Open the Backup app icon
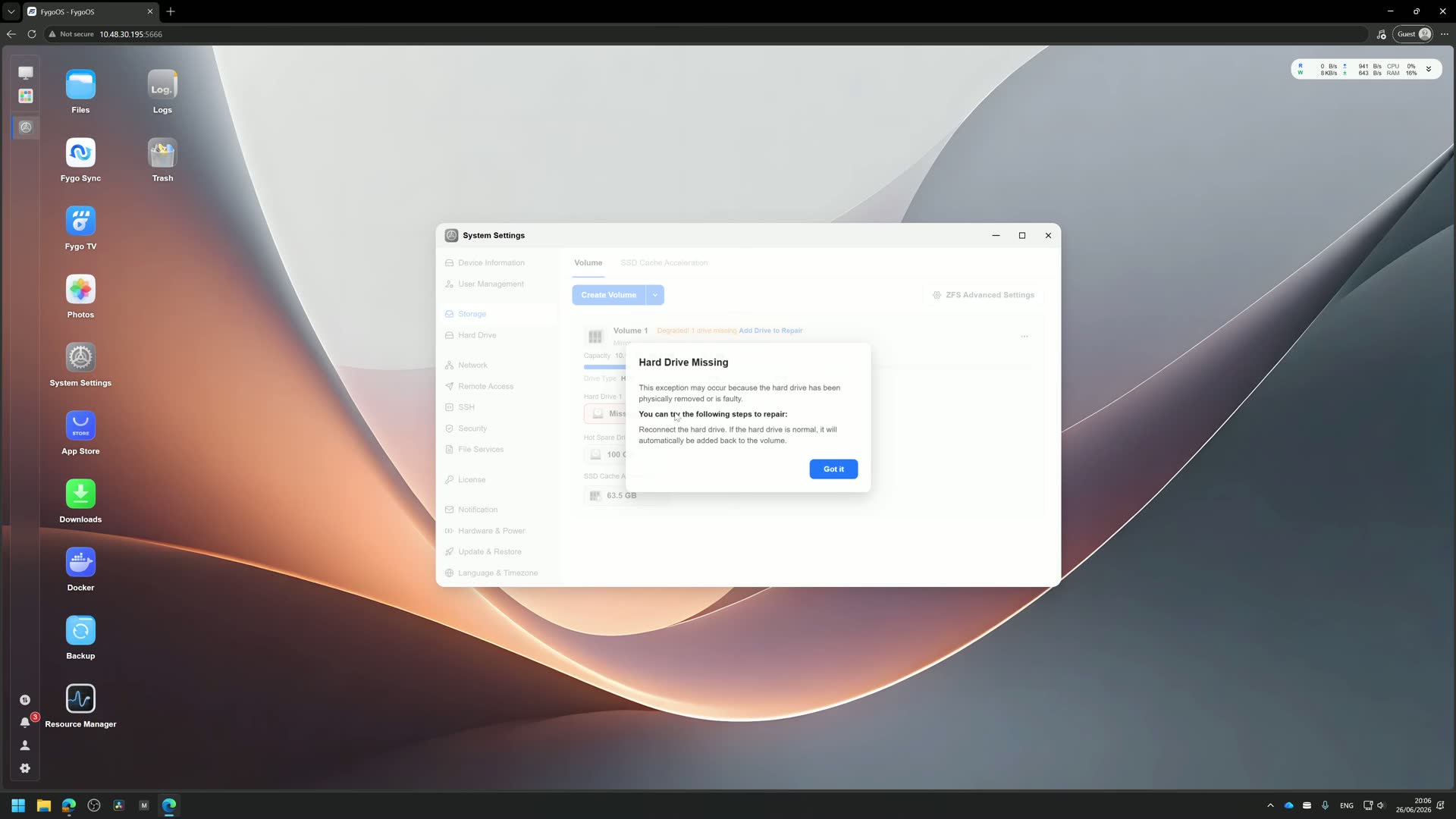The height and width of the screenshot is (819, 1456). [80, 631]
